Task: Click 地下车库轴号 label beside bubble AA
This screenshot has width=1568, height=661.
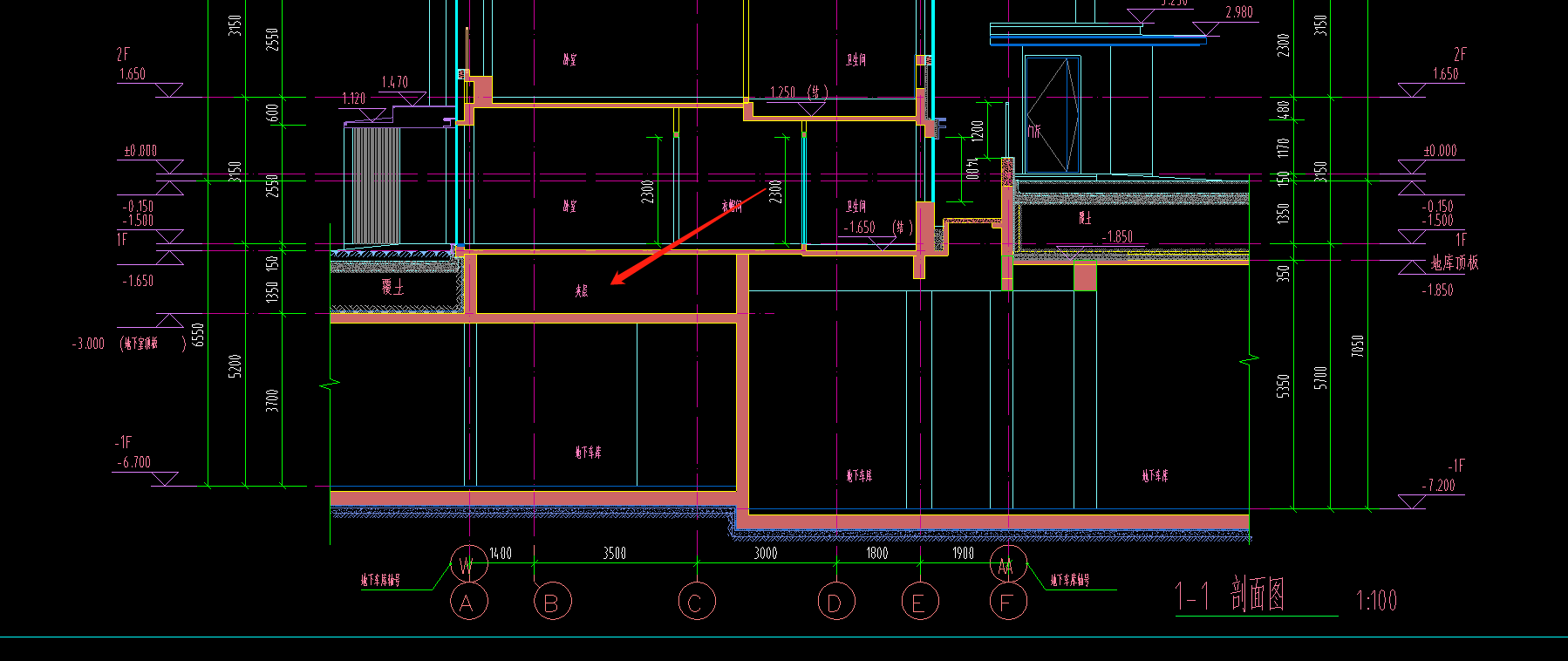Action: coord(1070,580)
